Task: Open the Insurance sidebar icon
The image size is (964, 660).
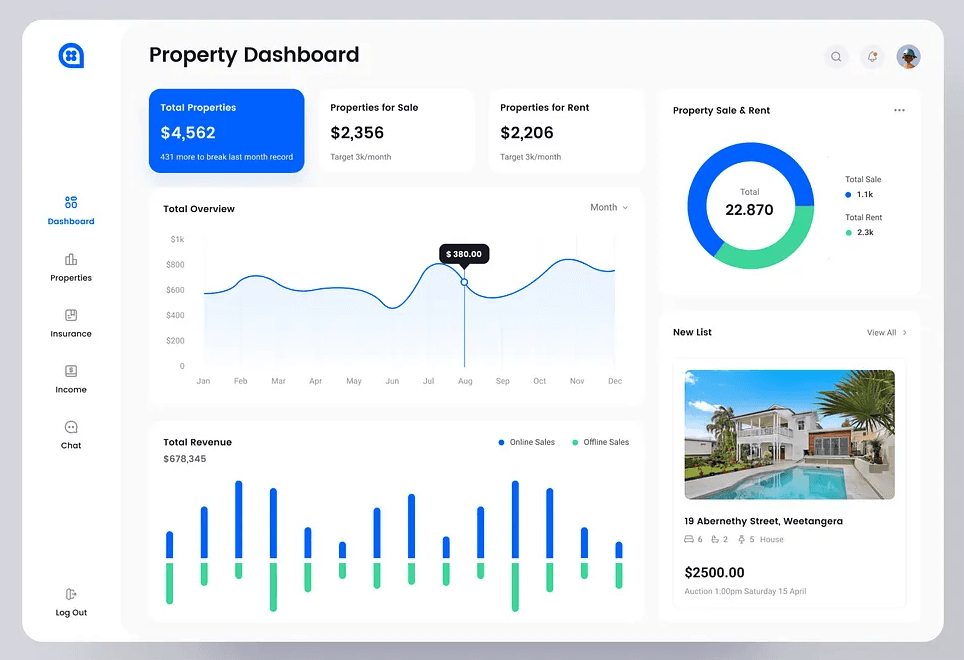Action: tap(71, 315)
